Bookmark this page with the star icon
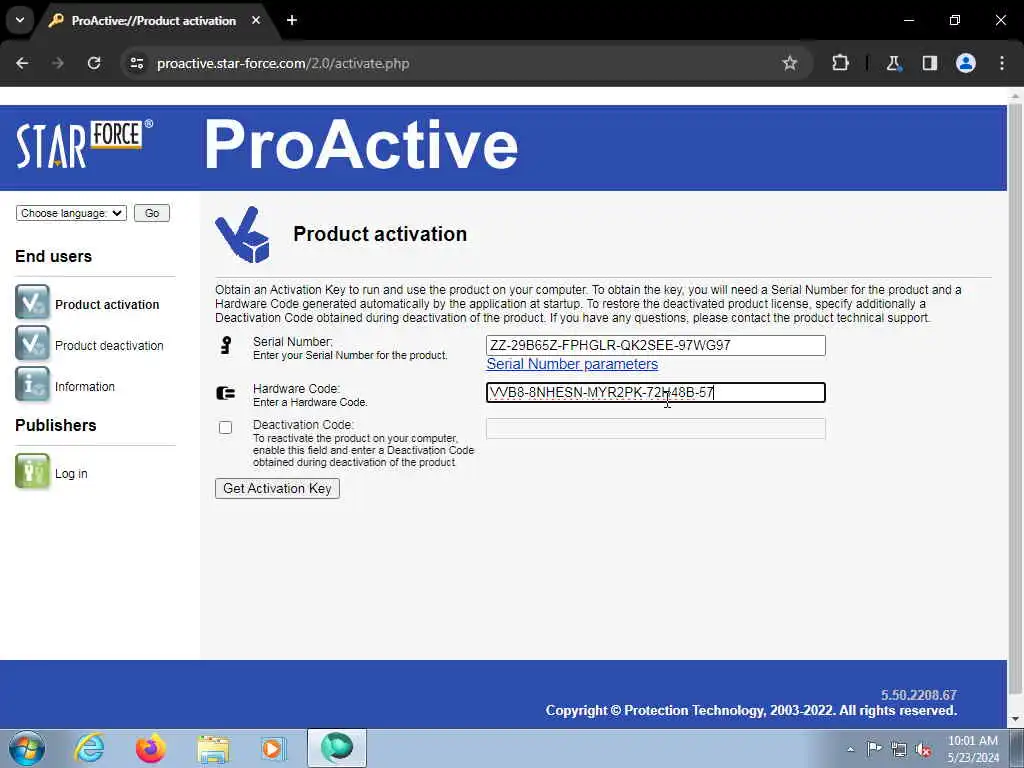Viewport: 1024px width, 768px height. click(x=790, y=63)
